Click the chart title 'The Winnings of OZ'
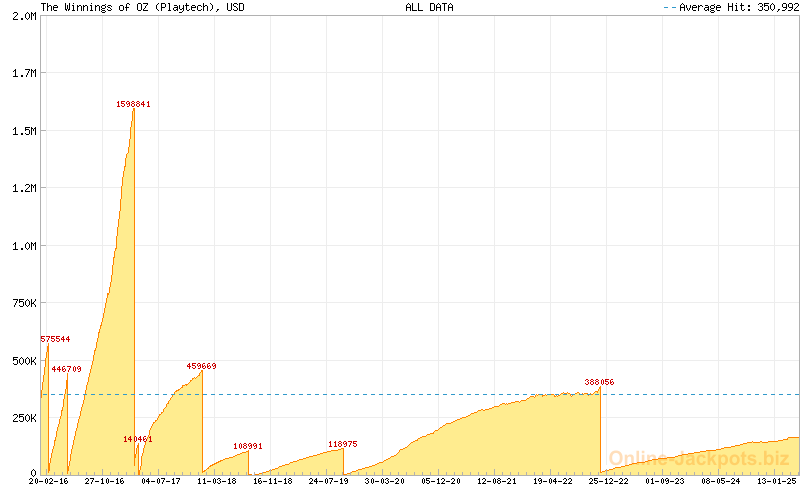The height and width of the screenshot is (490, 800). (x=142, y=7)
